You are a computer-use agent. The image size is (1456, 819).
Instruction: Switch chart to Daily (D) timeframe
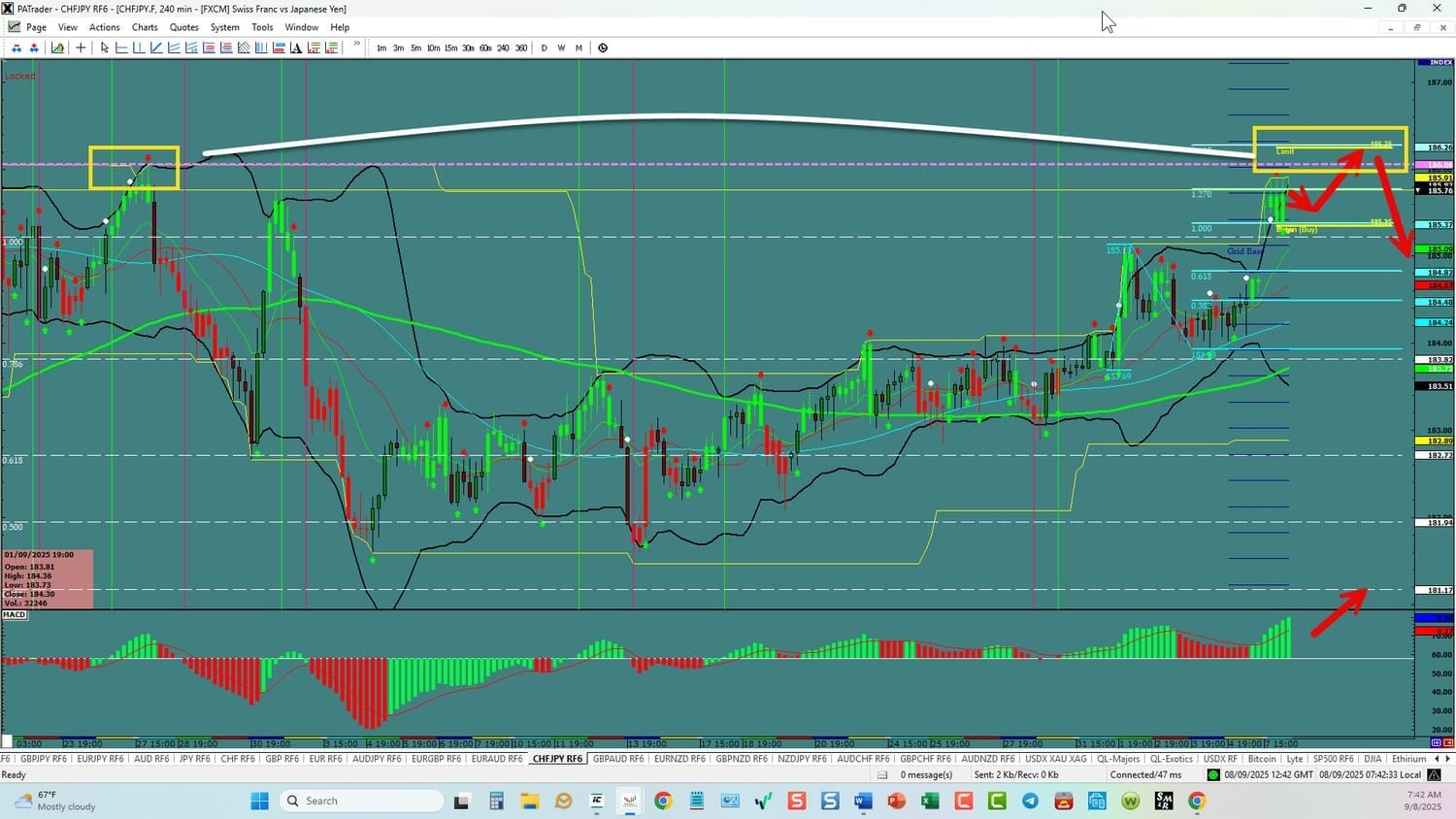click(x=544, y=48)
